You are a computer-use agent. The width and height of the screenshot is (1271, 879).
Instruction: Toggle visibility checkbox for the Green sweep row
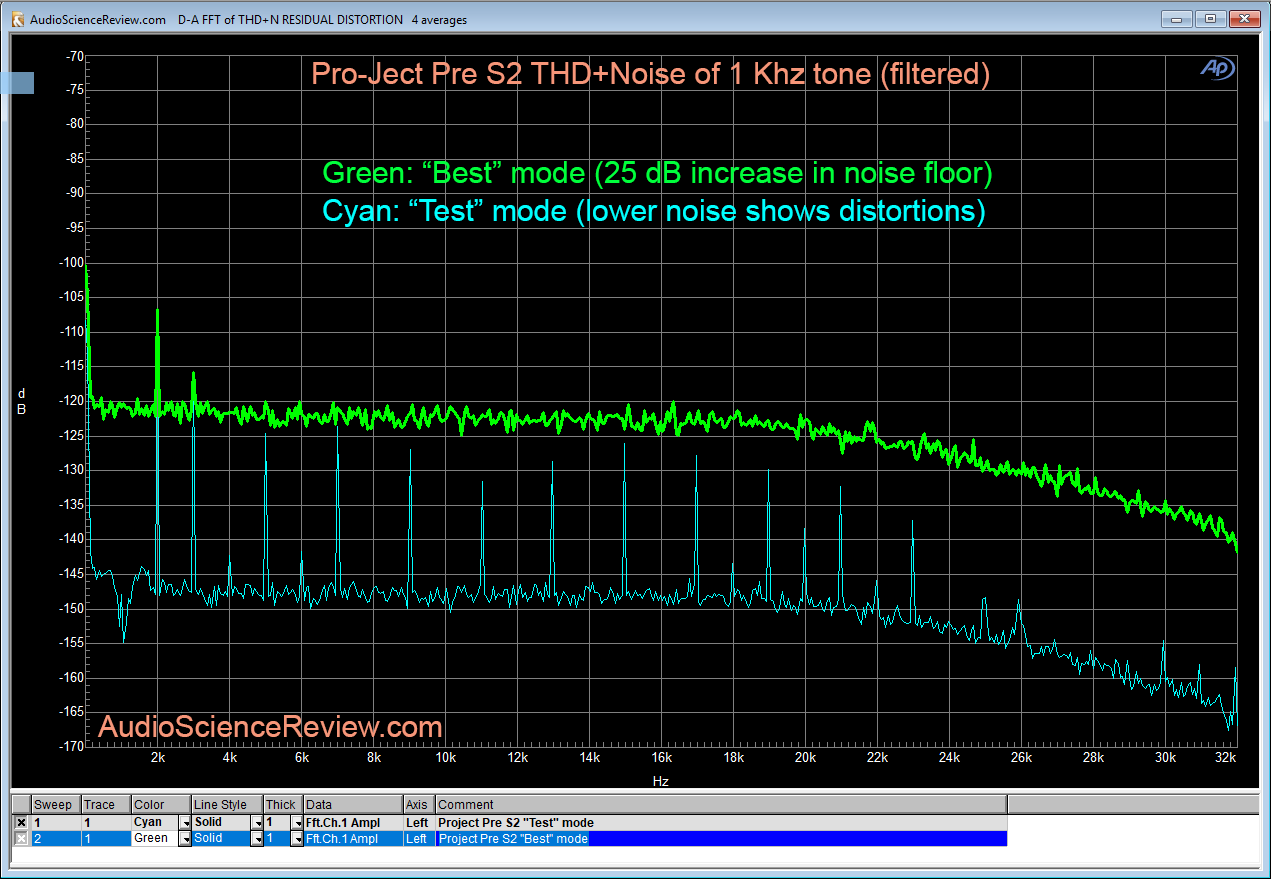[21, 838]
